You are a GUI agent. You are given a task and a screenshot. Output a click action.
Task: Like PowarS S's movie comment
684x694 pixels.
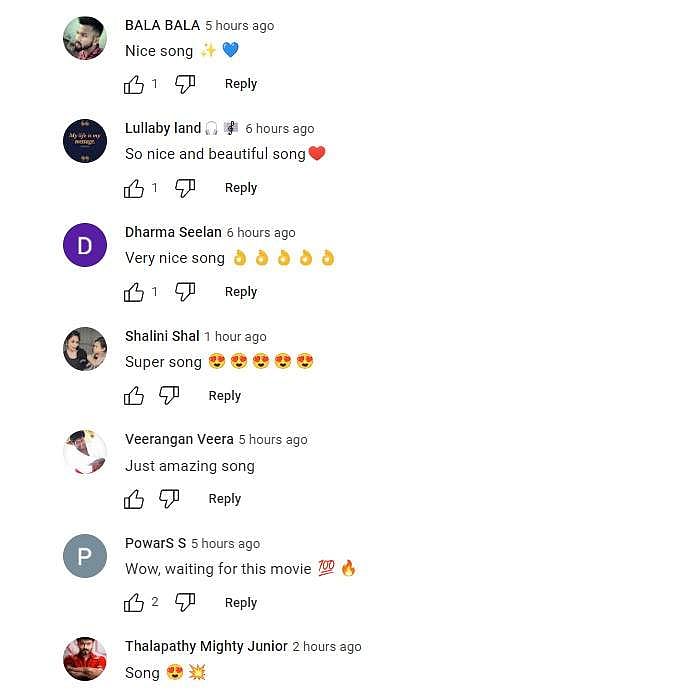coord(134,604)
